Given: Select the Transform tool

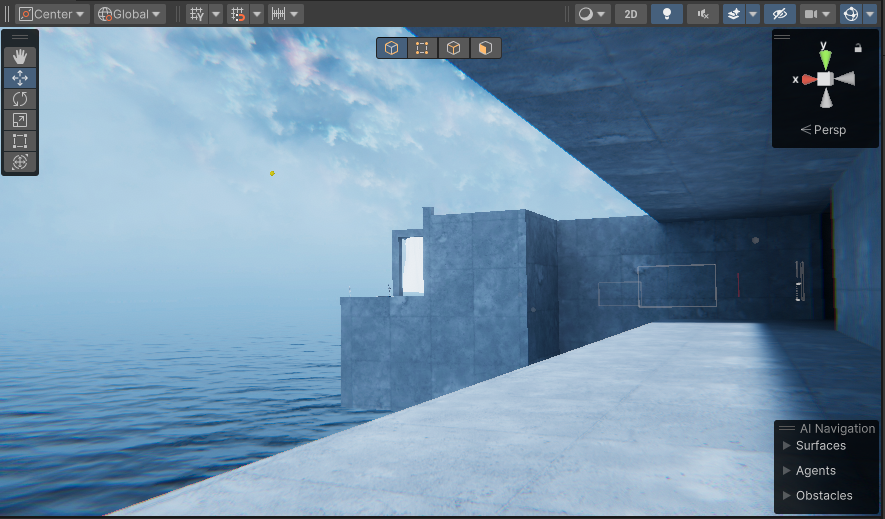Looking at the screenshot, I should pyautogui.click(x=20, y=162).
